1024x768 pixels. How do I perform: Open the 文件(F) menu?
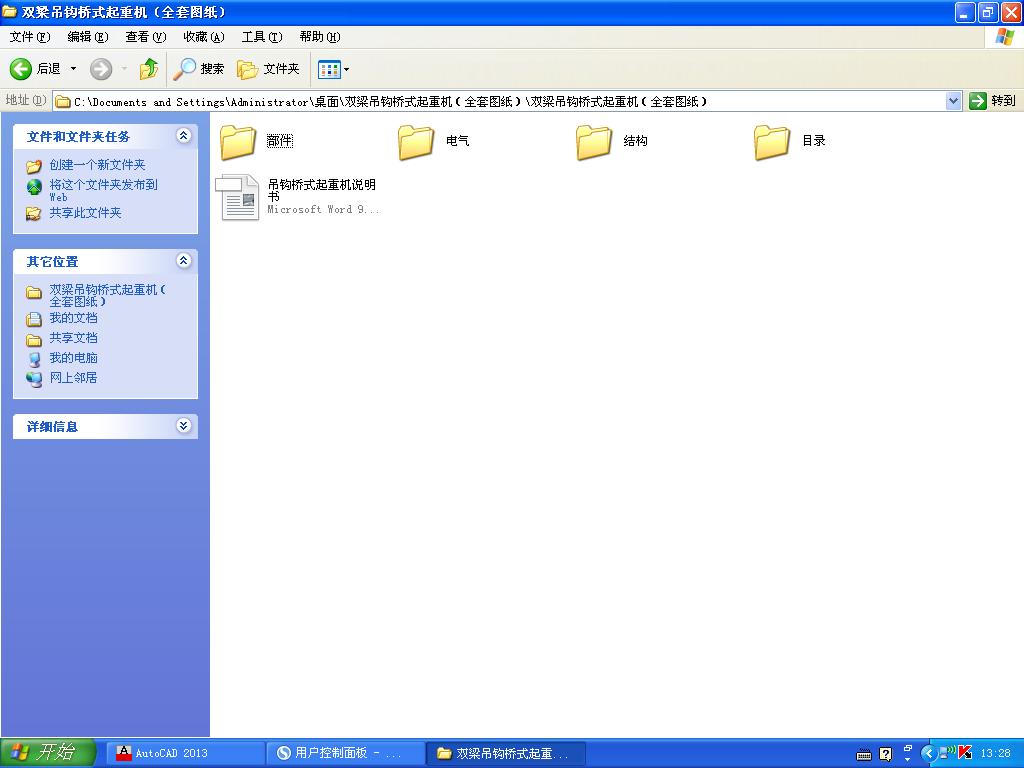tap(29, 37)
